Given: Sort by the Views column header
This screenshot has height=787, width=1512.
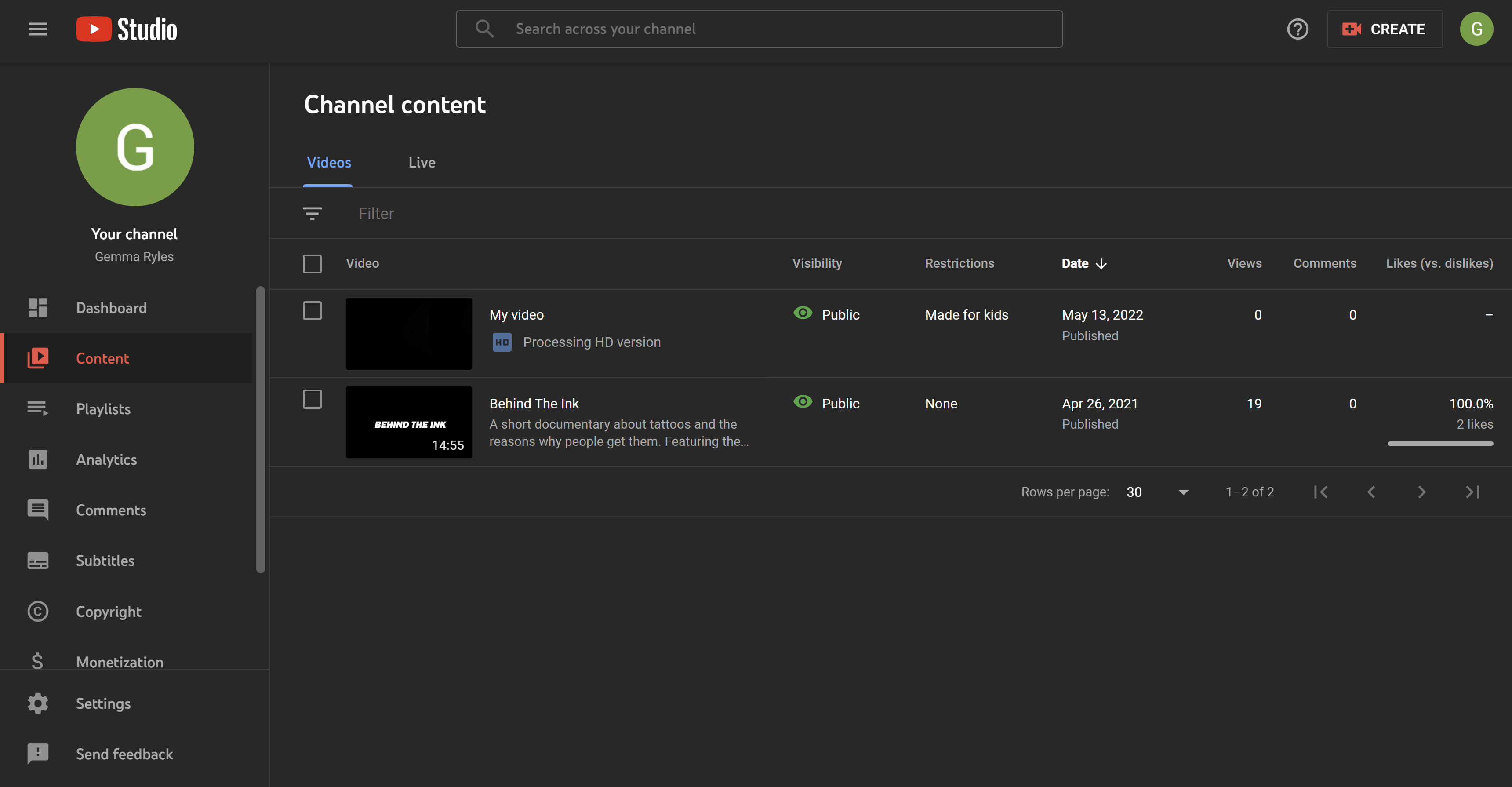Looking at the screenshot, I should 1244,264.
